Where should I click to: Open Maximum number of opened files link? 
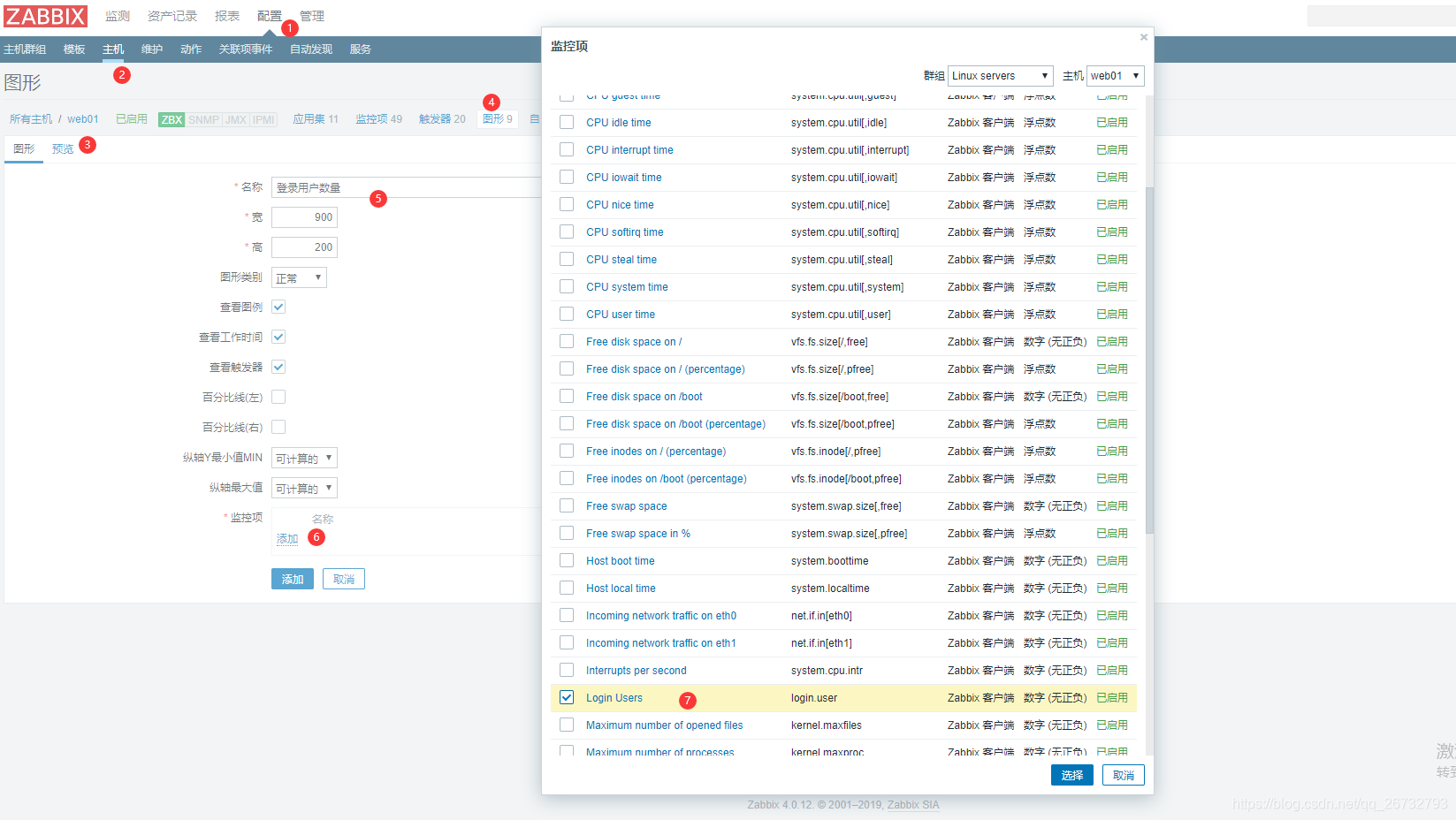coord(665,725)
